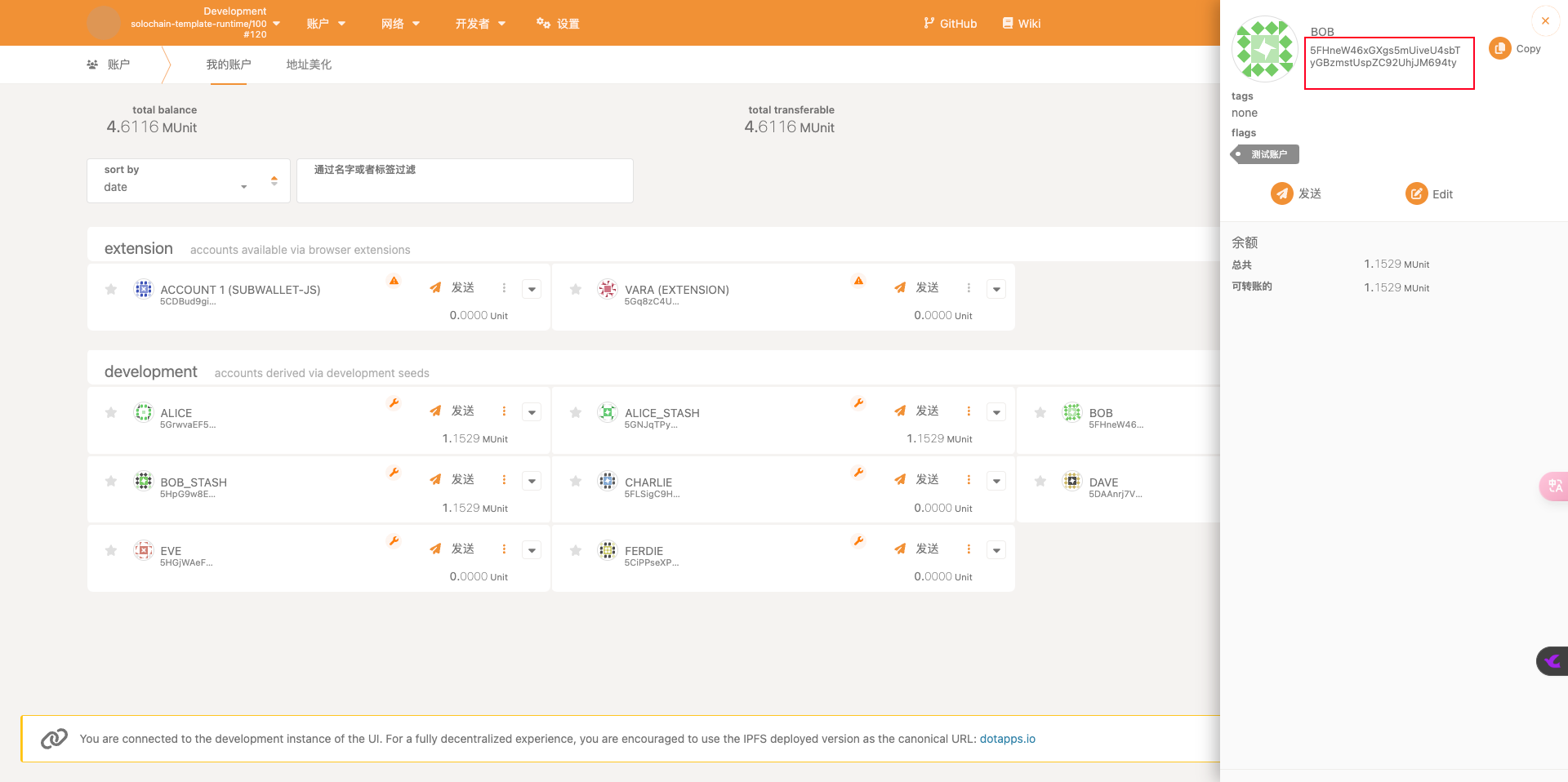The width and height of the screenshot is (1568, 782).
Task: Click DAVE identicon avatar
Action: coord(1072,481)
